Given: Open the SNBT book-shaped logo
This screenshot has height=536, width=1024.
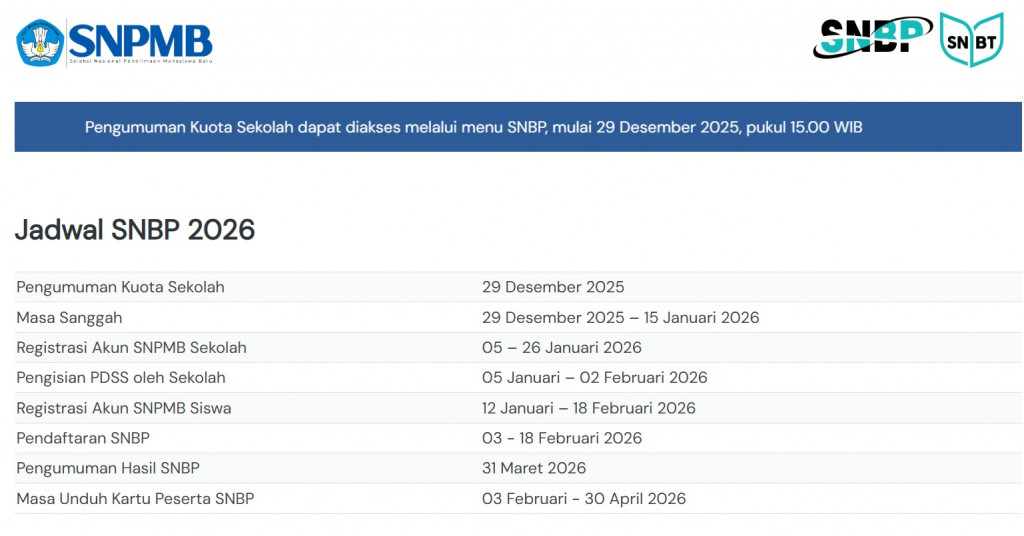Looking at the screenshot, I should coord(970,40).
